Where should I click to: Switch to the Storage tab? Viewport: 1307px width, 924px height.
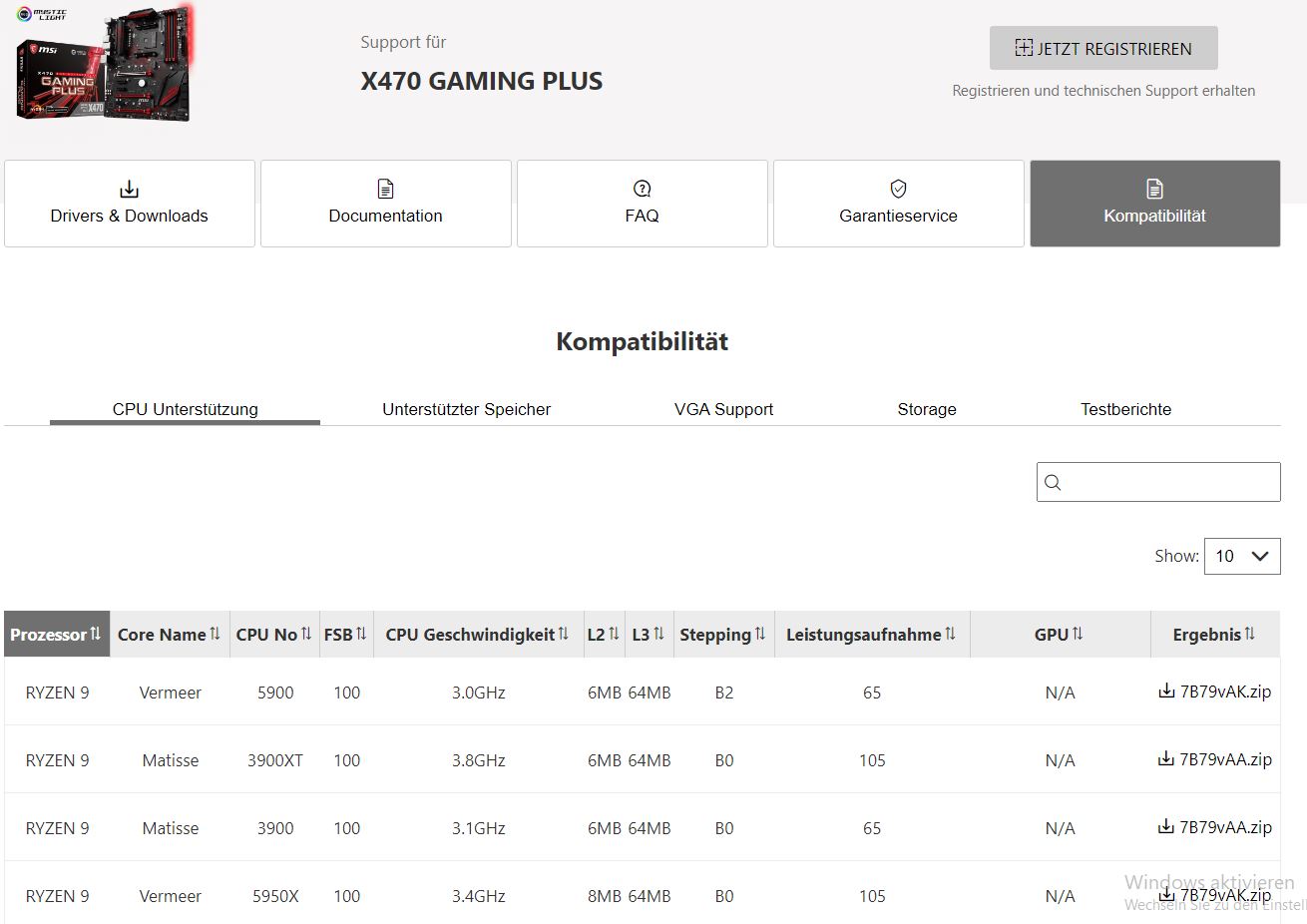927,409
